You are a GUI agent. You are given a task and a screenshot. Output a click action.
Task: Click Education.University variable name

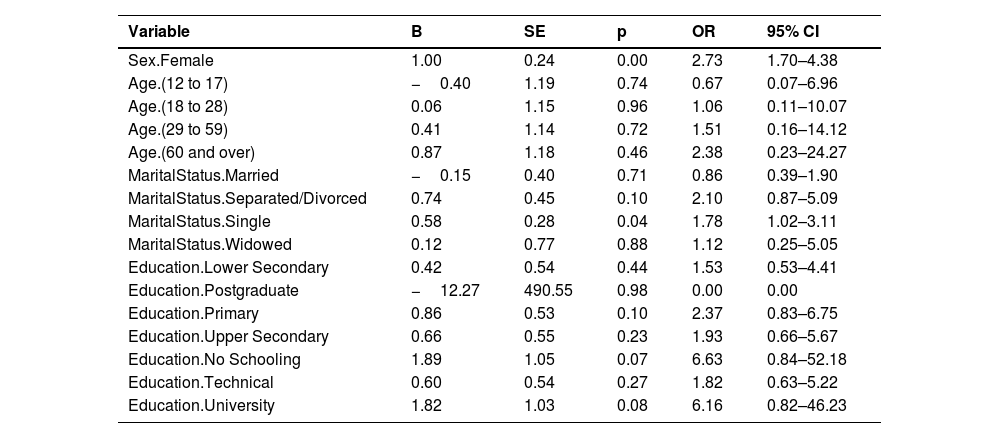pyautogui.click(x=202, y=405)
